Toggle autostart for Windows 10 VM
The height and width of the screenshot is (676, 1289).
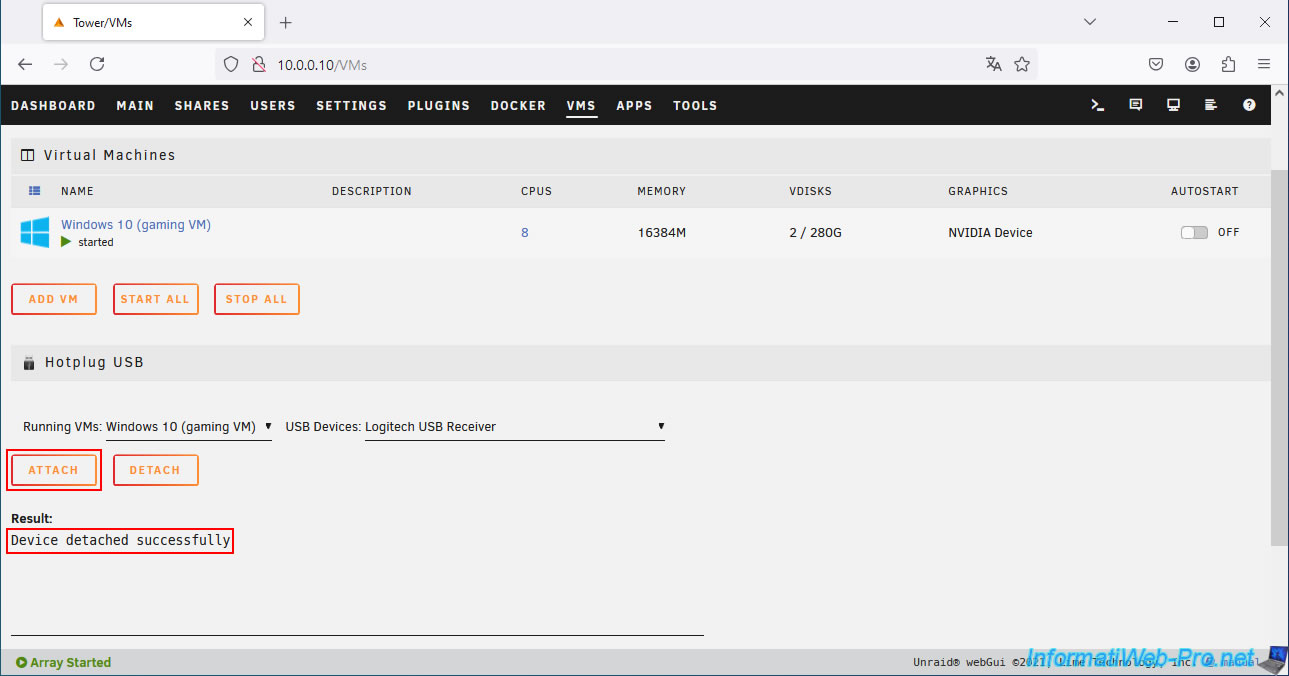1194,232
